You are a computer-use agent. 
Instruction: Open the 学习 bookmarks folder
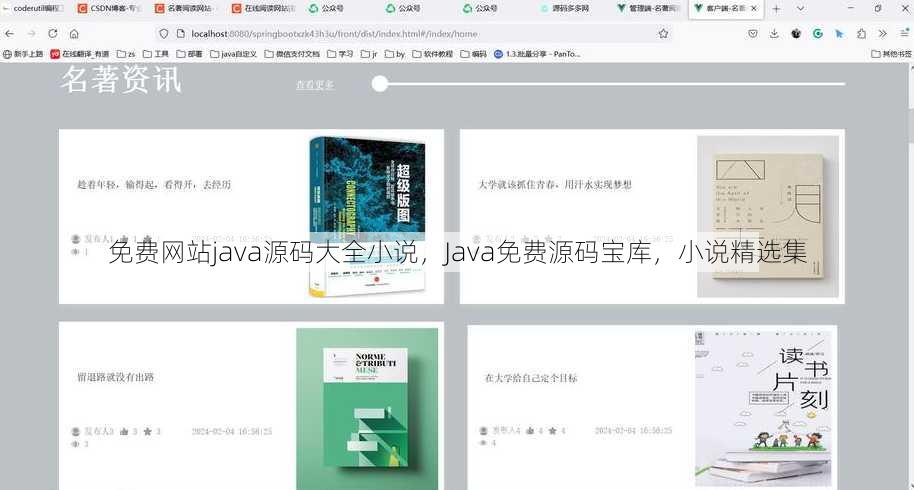(x=340, y=54)
